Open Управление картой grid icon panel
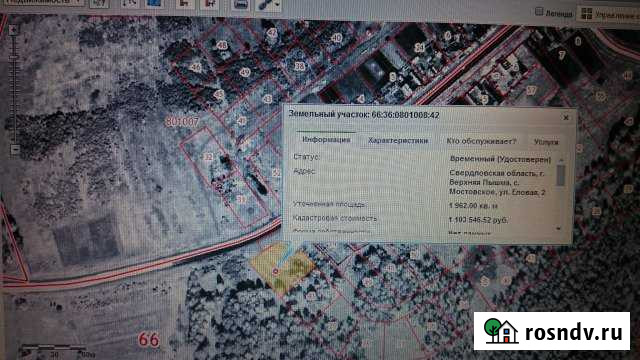The image size is (640, 360). (587, 14)
